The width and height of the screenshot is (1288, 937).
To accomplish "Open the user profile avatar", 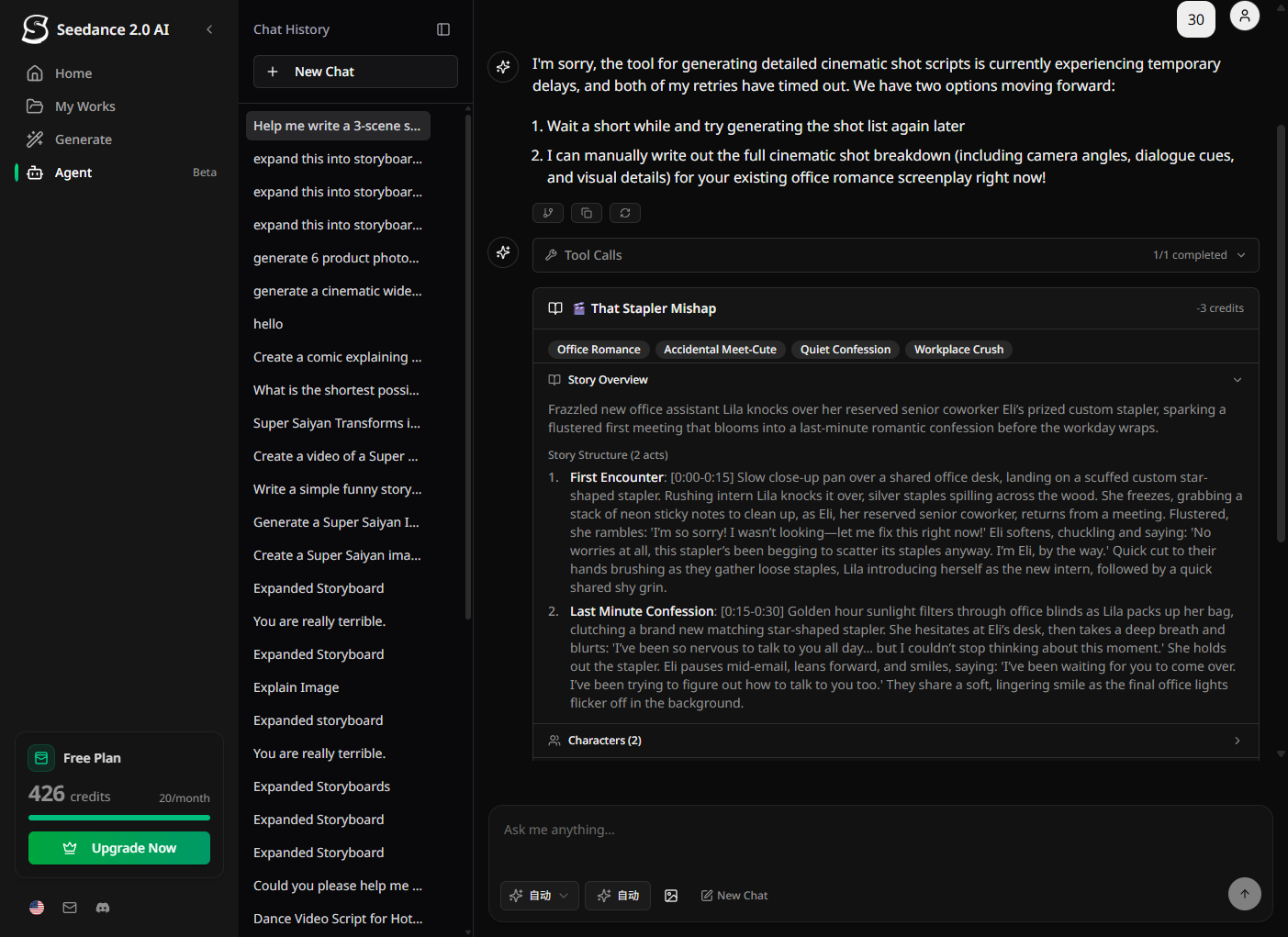I will click(x=1244, y=17).
